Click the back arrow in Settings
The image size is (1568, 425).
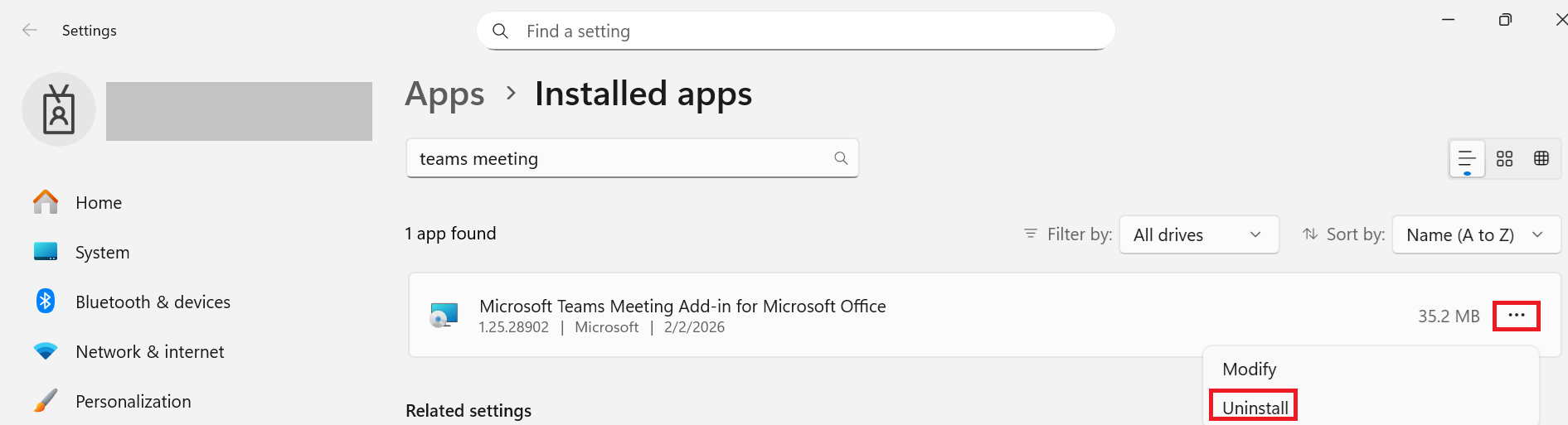coord(30,31)
